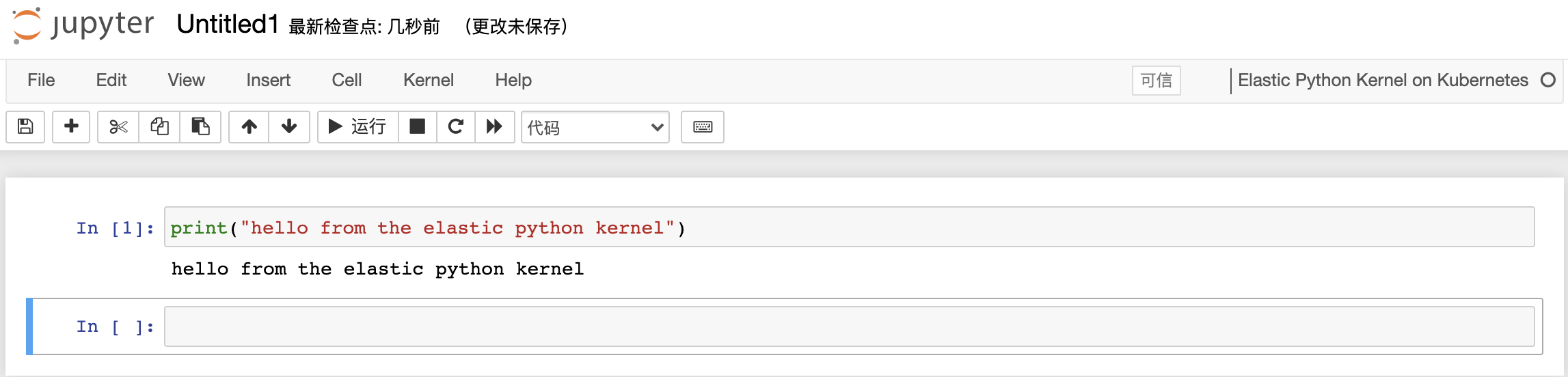Click the empty code cell input
This screenshot has height=377, width=1568.
849,326
